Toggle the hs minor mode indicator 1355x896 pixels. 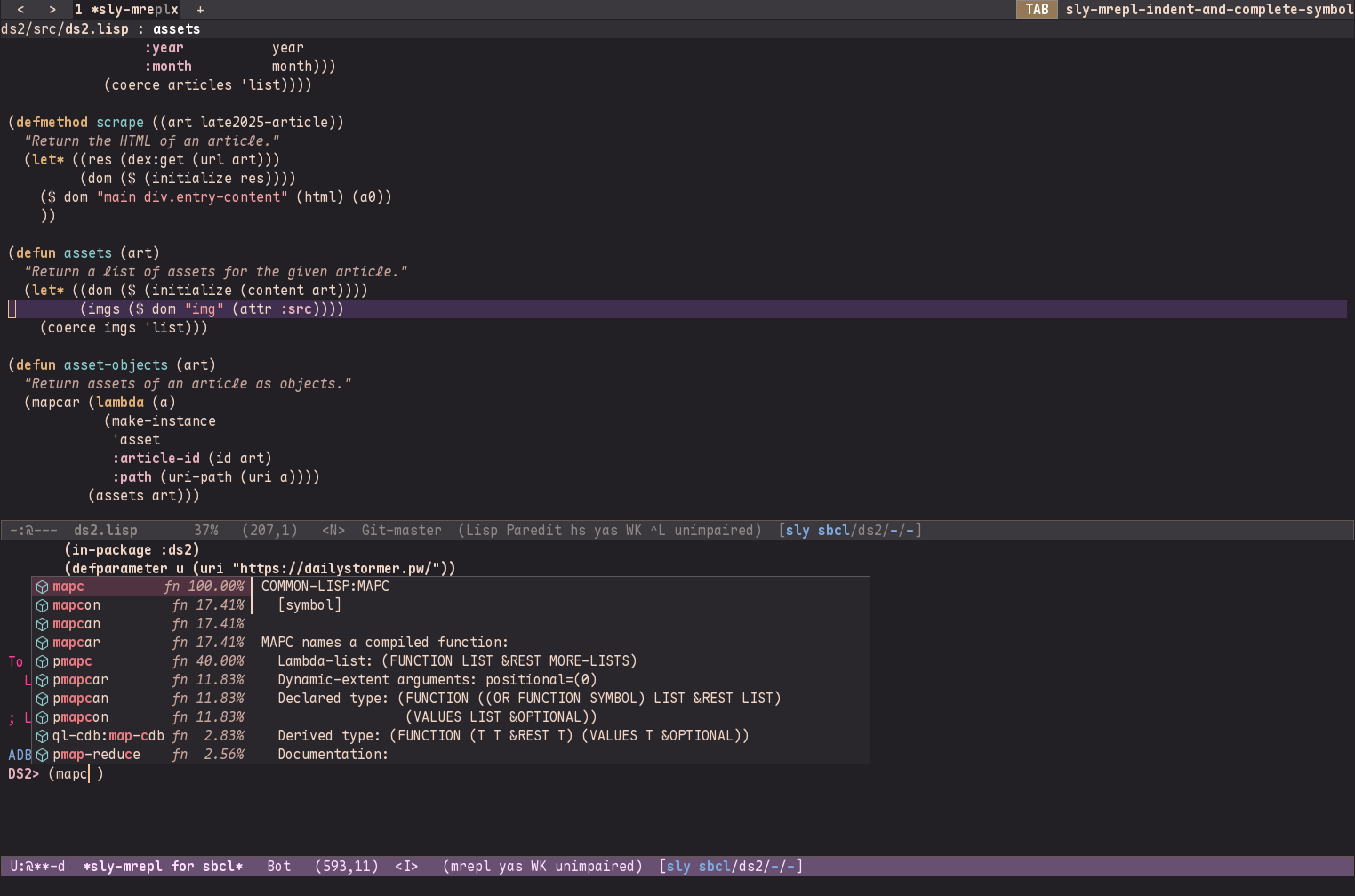[x=578, y=531]
